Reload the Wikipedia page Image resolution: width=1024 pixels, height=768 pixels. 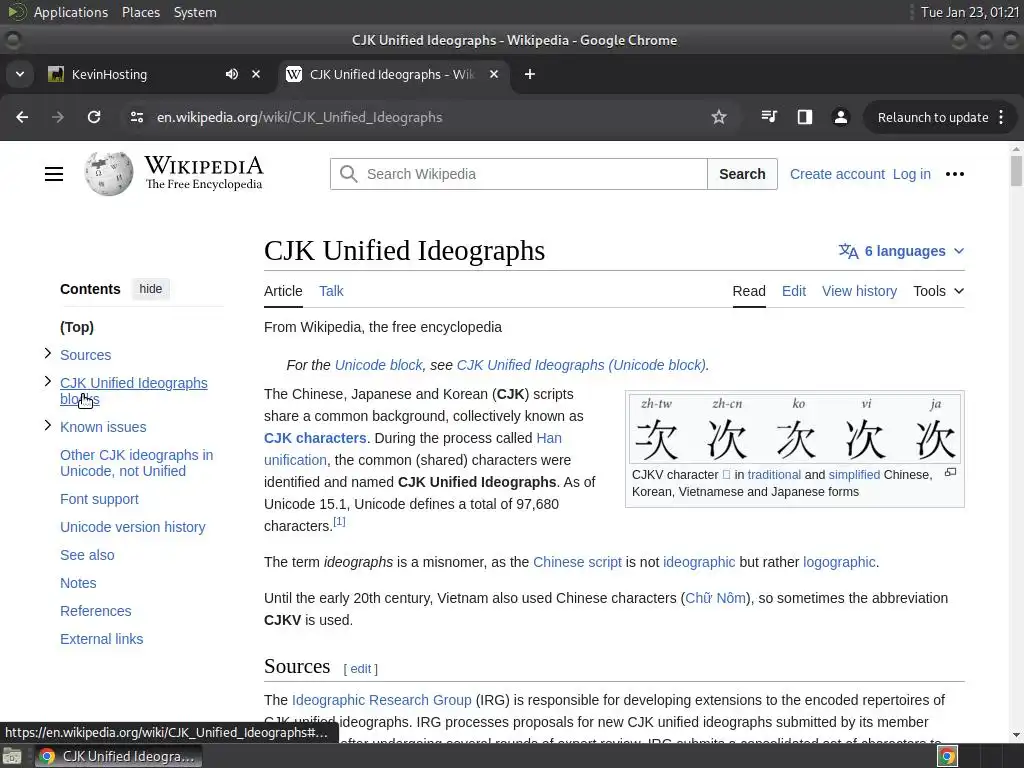click(94, 117)
